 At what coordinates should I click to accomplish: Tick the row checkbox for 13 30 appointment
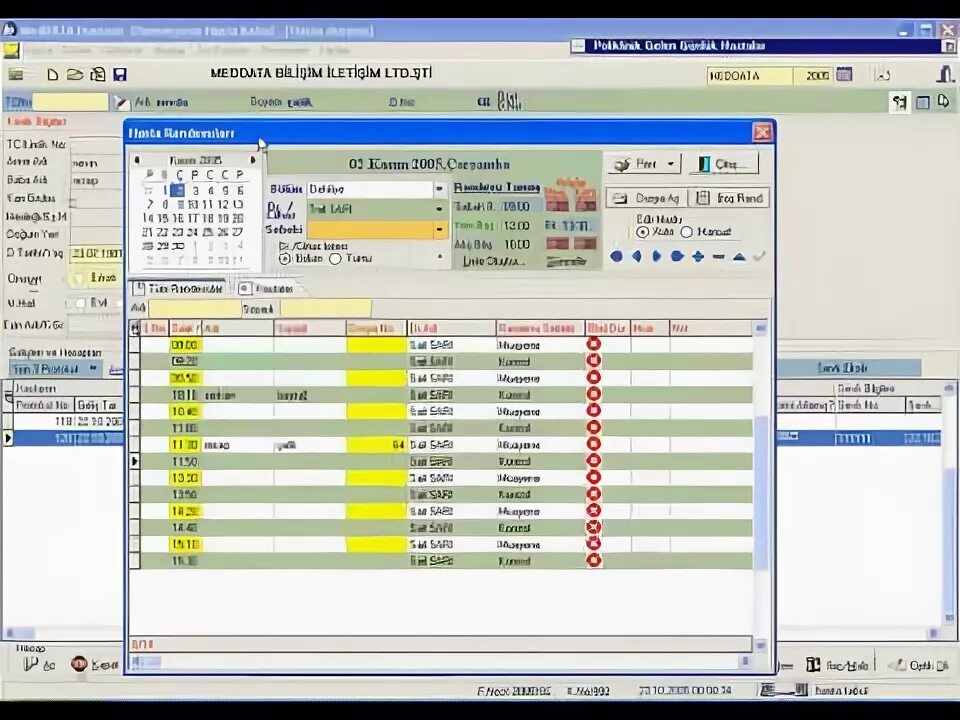click(x=135, y=478)
